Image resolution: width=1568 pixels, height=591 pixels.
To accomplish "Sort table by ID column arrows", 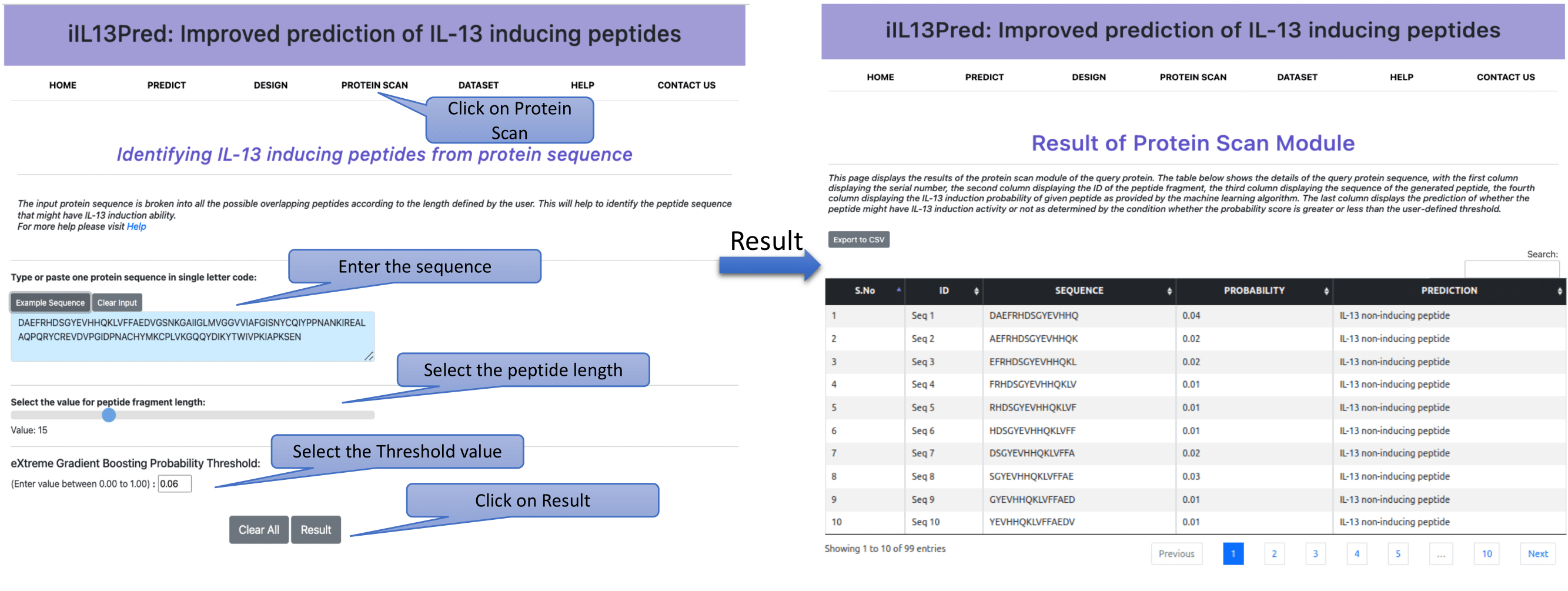I will [x=977, y=292].
